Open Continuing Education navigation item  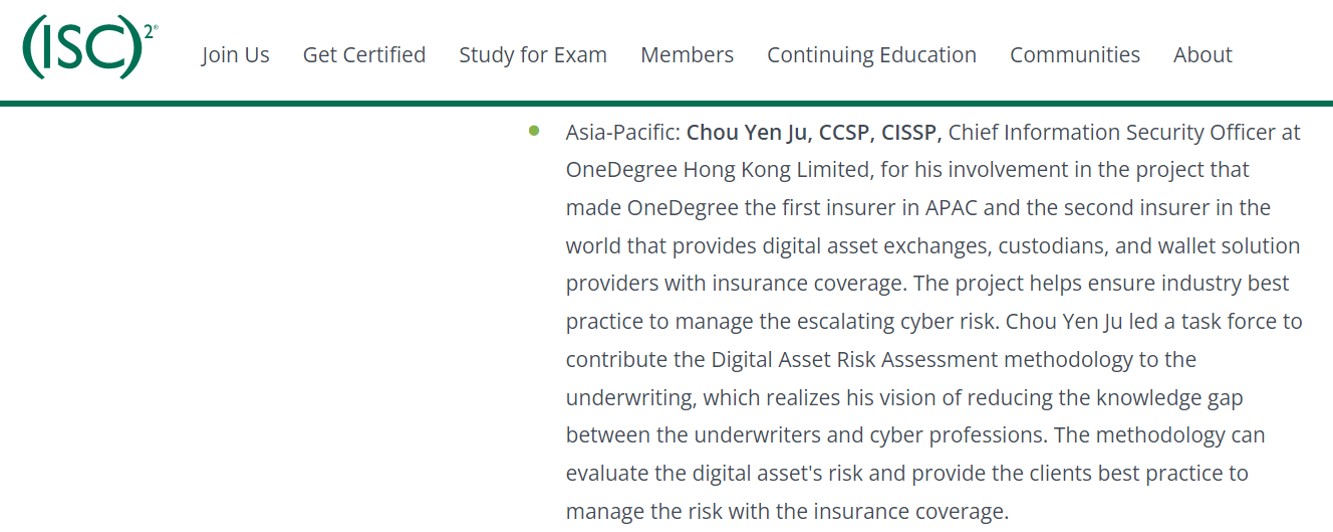(872, 55)
